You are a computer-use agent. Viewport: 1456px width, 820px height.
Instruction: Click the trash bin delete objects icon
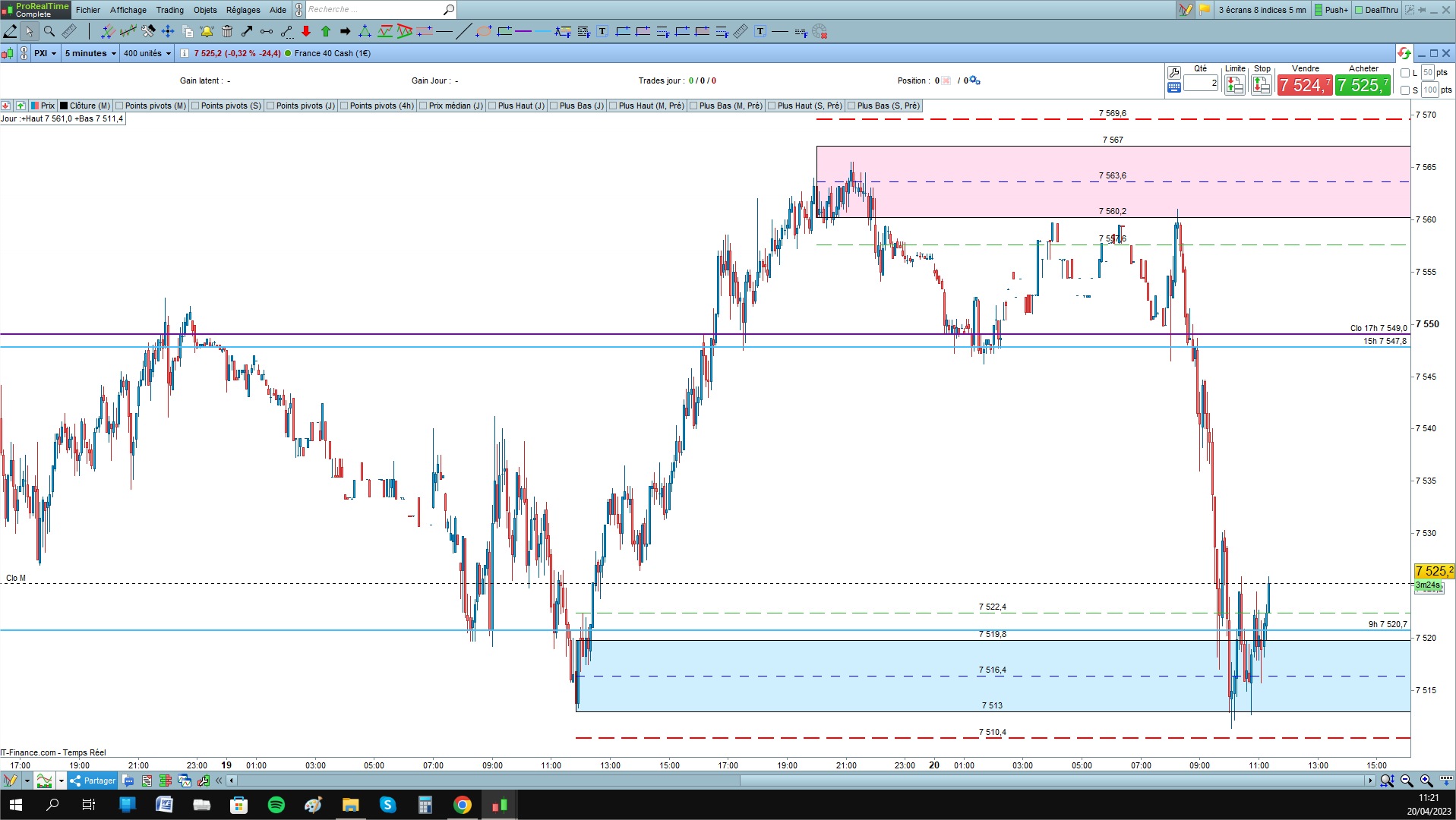(226, 31)
